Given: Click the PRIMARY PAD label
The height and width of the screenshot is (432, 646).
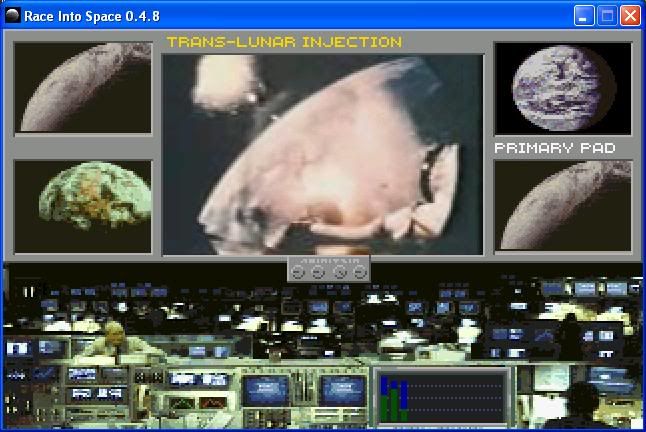Looking at the screenshot, I should (x=555, y=148).
